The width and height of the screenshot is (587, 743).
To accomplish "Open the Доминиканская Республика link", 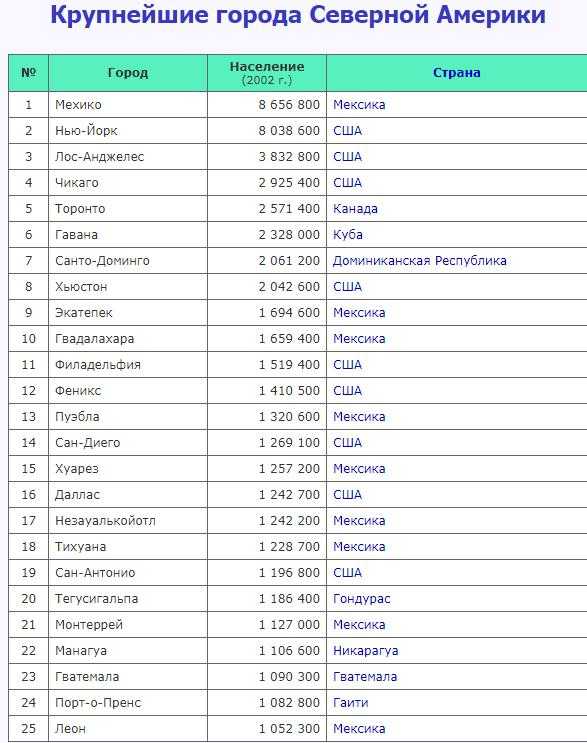I will [x=420, y=261].
